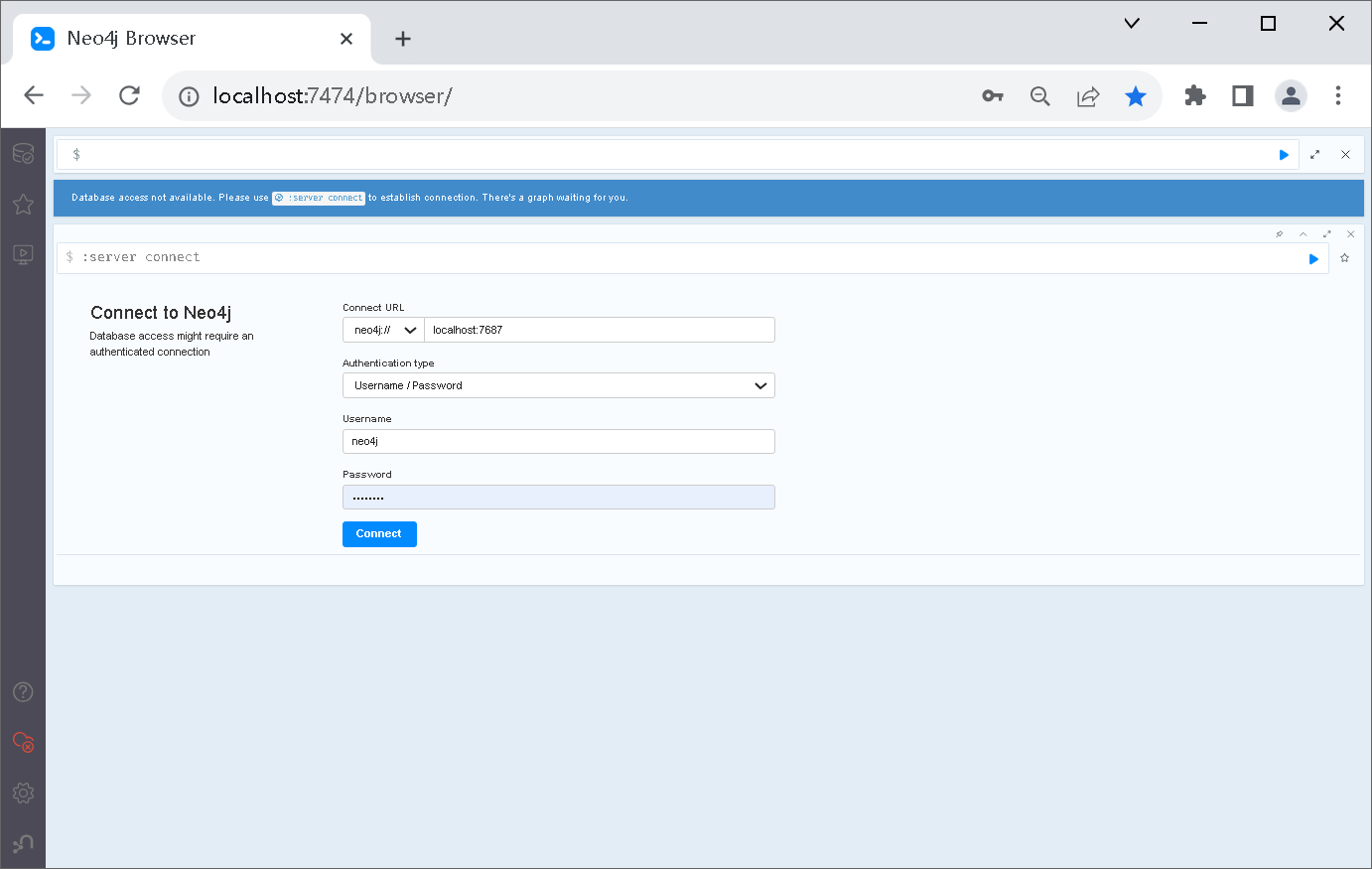Open the Connection status cloud icon
This screenshot has height=869, width=1372.
23,742
